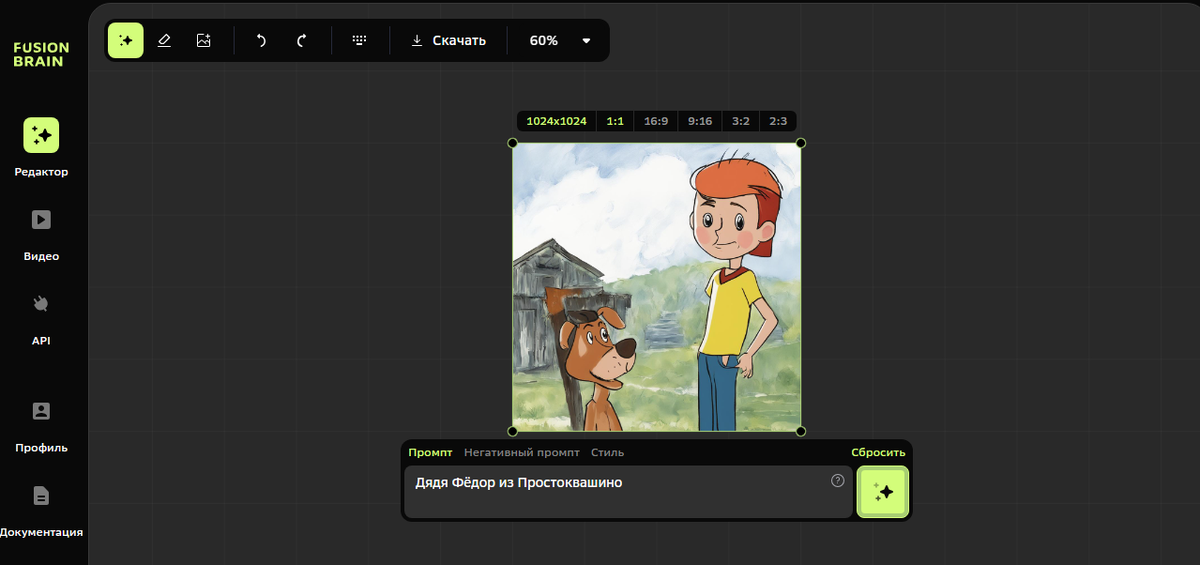The width and height of the screenshot is (1200, 565).
Task: Redo the last action
Action: [301, 41]
